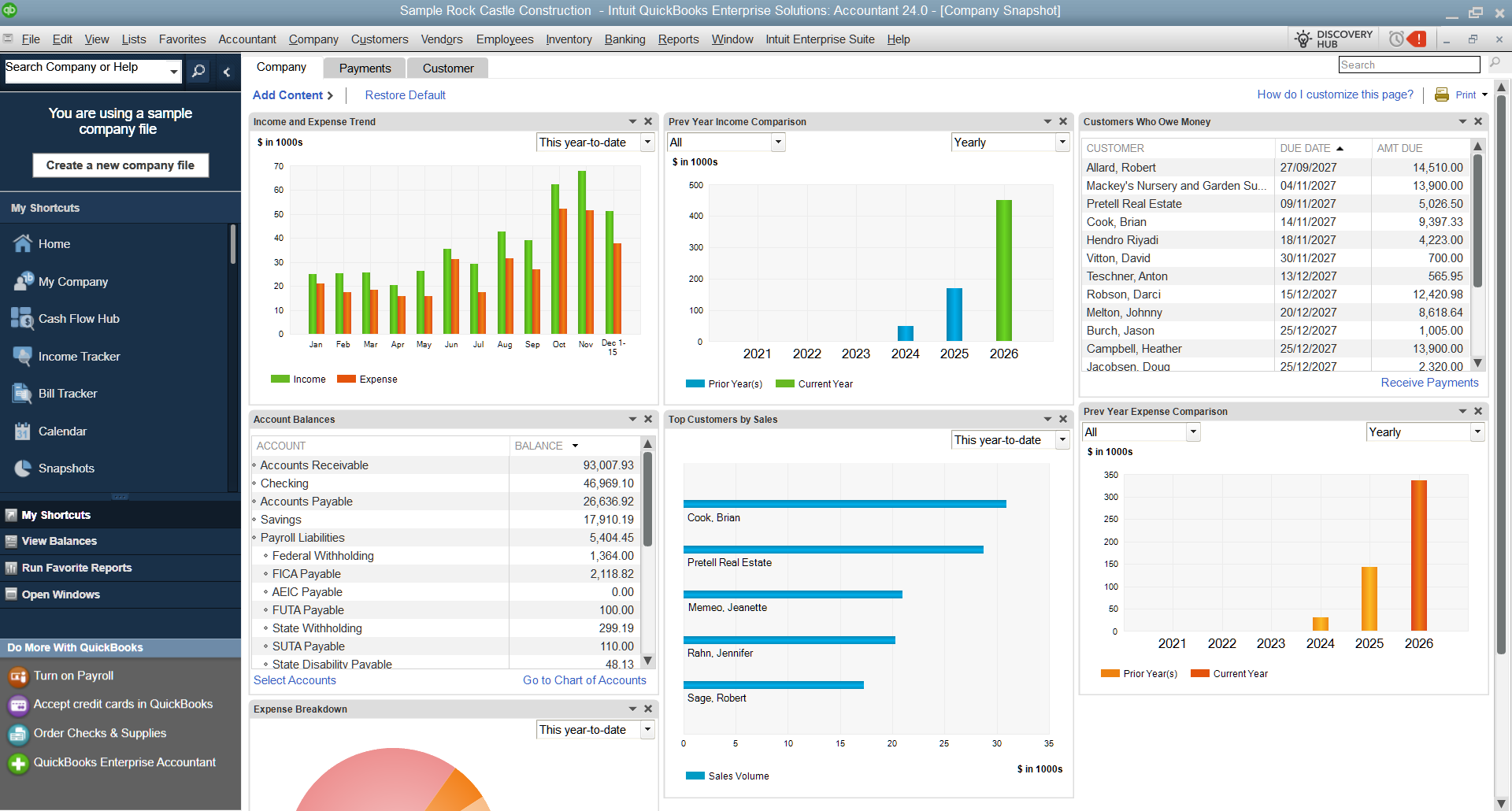1512x811 pixels.
Task: Sort by BALANCE column header
Action: [573, 446]
